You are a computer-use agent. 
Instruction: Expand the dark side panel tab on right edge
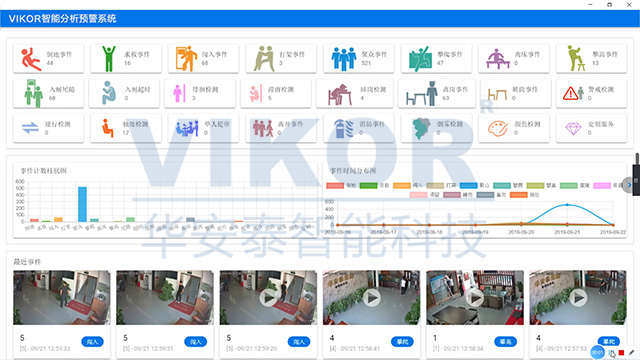(x=636, y=180)
